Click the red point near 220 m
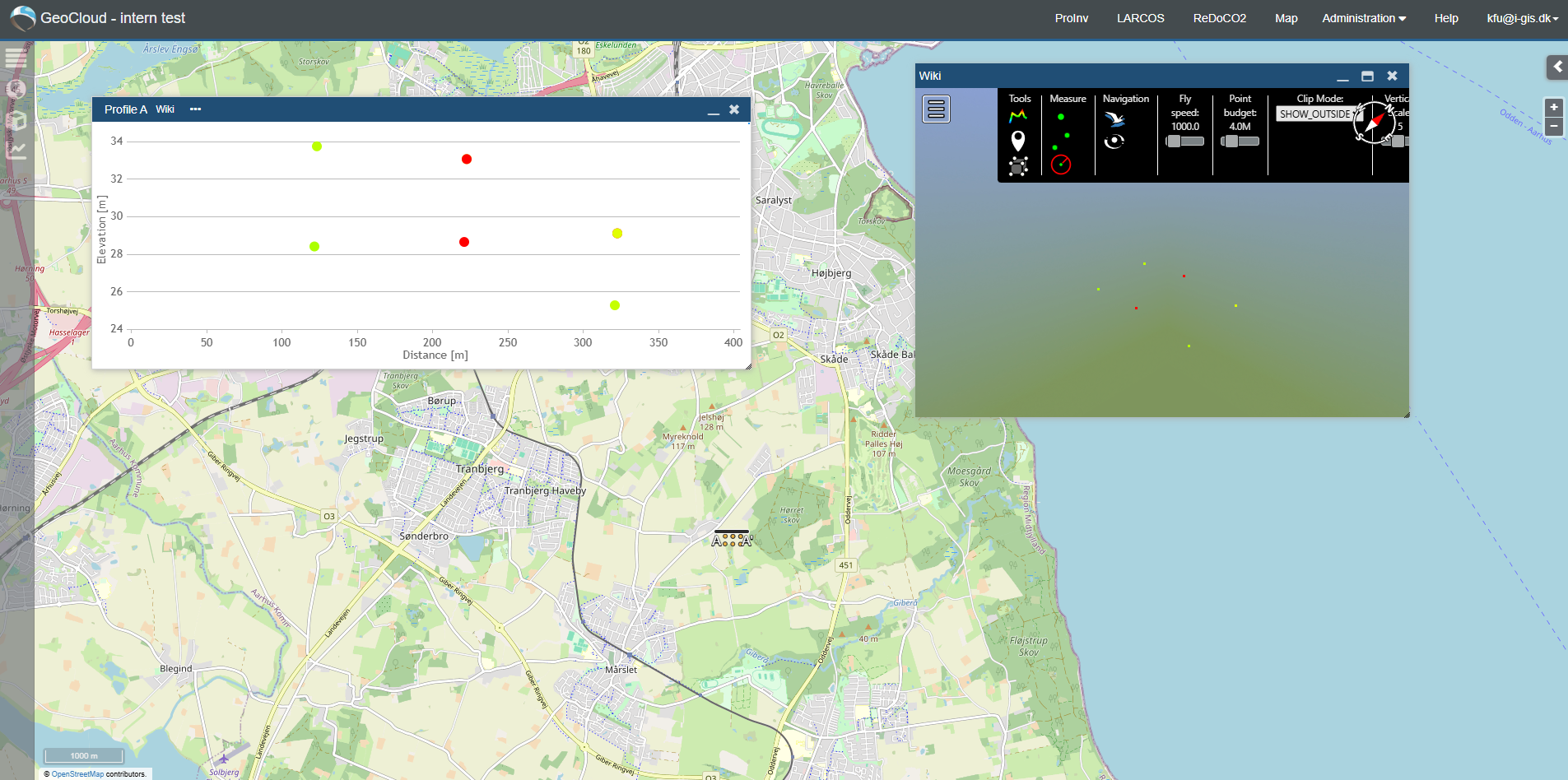1568x780 pixels. click(x=464, y=242)
